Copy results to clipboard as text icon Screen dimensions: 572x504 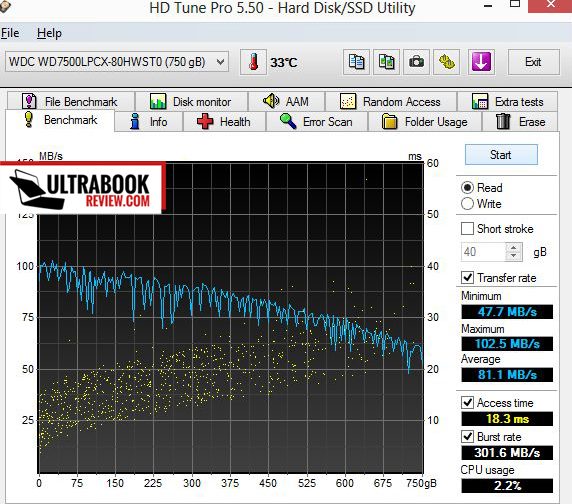tap(356, 62)
